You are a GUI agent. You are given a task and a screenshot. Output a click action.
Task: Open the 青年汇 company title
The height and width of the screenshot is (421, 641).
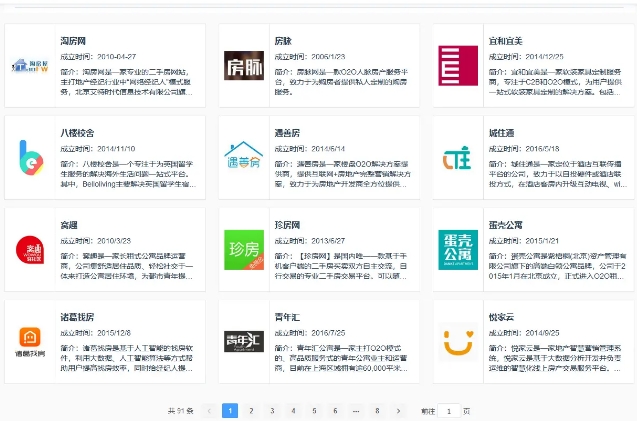click(x=287, y=317)
